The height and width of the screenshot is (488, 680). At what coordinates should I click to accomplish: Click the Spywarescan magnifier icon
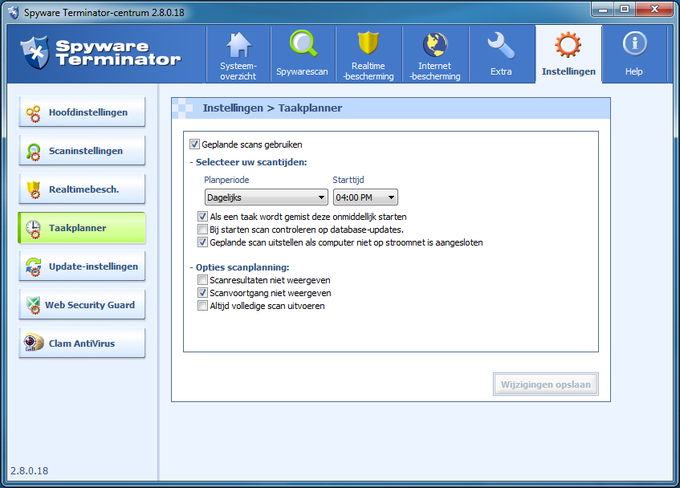[x=303, y=44]
